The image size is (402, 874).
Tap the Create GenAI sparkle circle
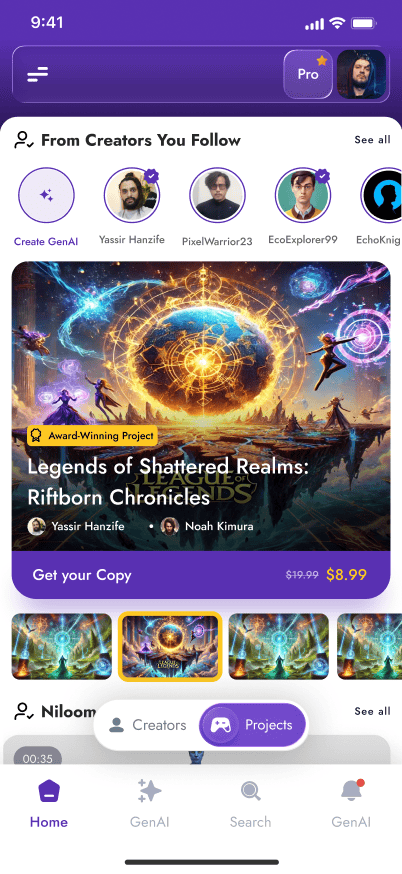pos(46,195)
